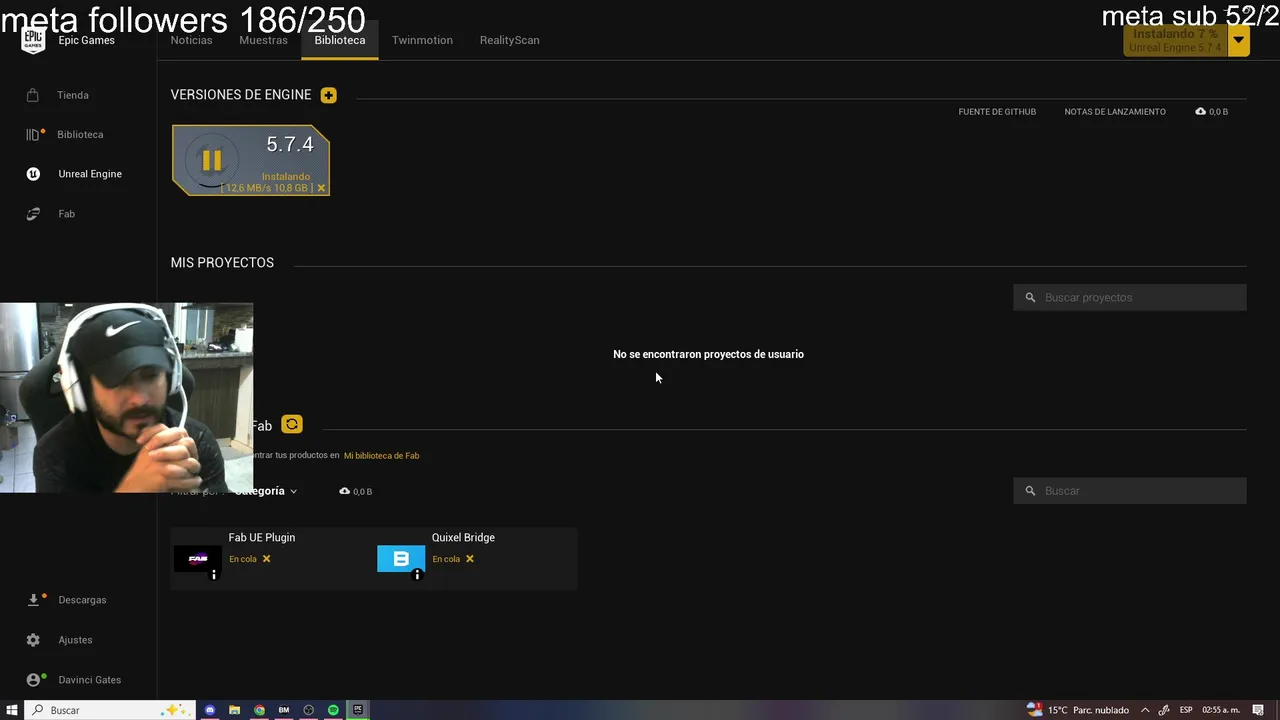Show info for Quixel Bridge
This screenshot has height=720, width=1280.
(x=417, y=575)
